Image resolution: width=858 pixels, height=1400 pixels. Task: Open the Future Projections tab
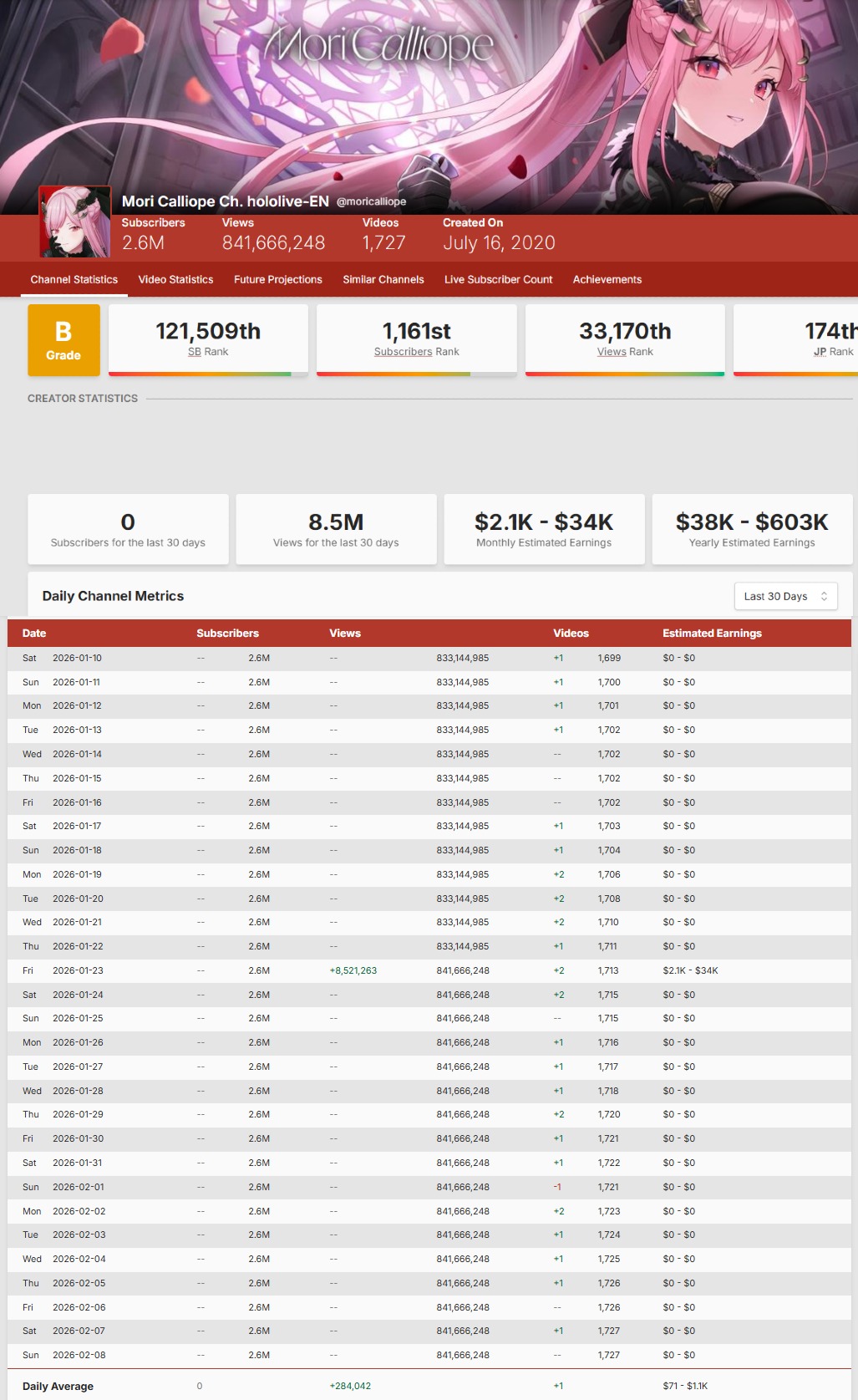pyautogui.click(x=278, y=279)
